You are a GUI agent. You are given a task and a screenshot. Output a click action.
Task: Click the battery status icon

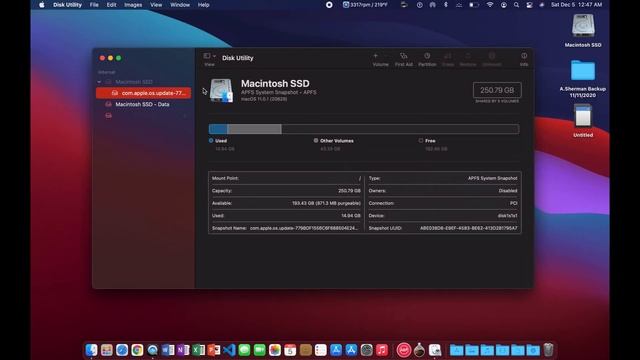click(x=473, y=5)
